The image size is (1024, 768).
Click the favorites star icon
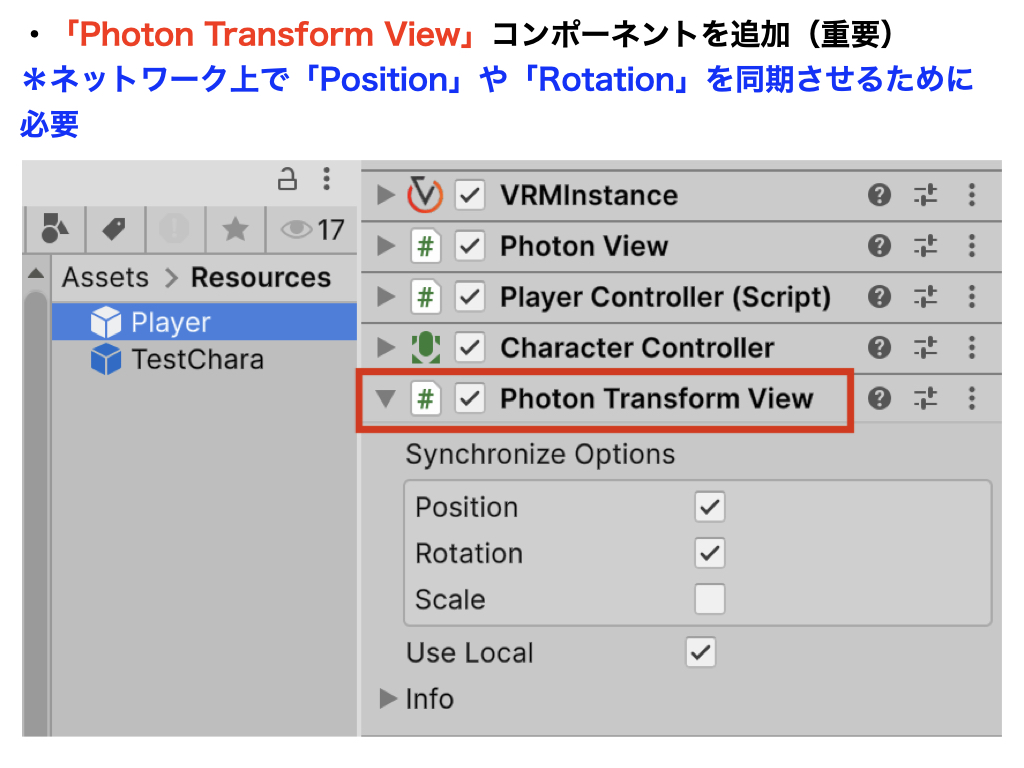pyautogui.click(x=235, y=229)
